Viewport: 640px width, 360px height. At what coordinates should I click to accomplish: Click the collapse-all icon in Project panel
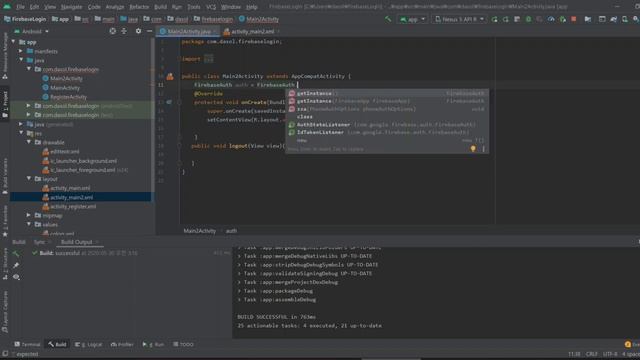(x=124, y=31)
